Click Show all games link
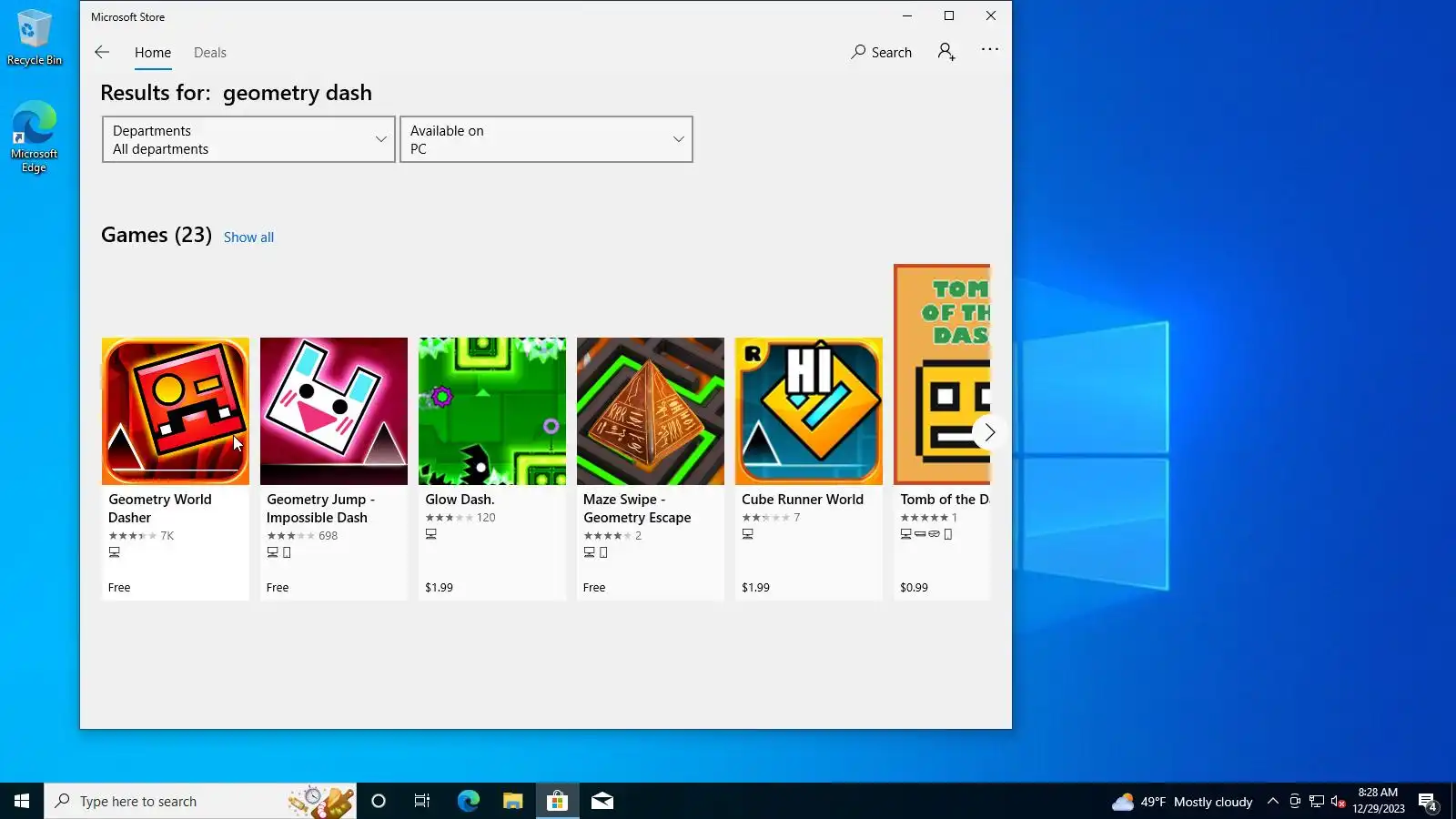Screen dimensions: 1456x819 click(248, 238)
